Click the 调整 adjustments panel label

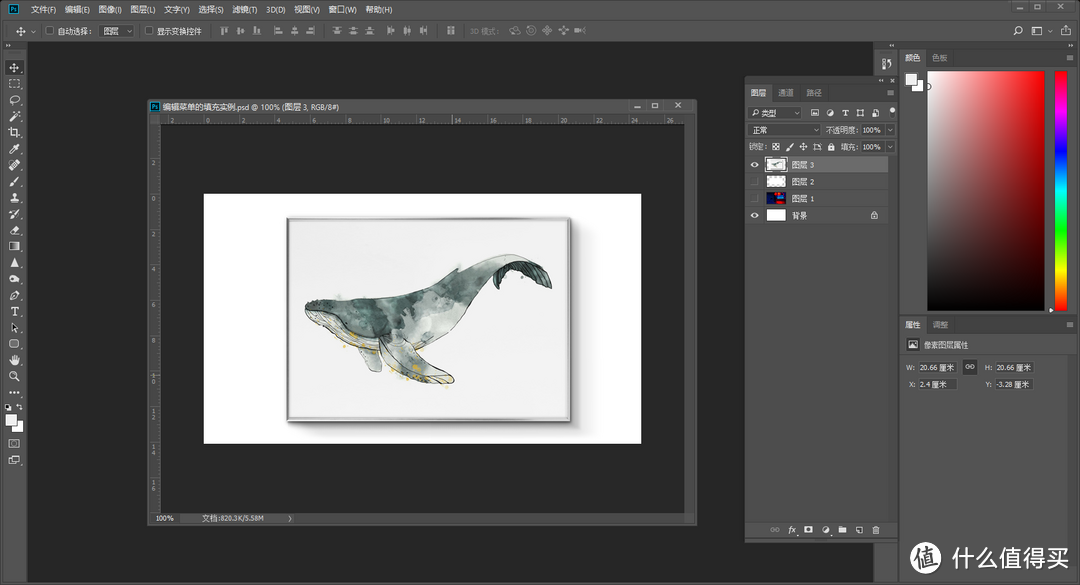[x=940, y=324]
